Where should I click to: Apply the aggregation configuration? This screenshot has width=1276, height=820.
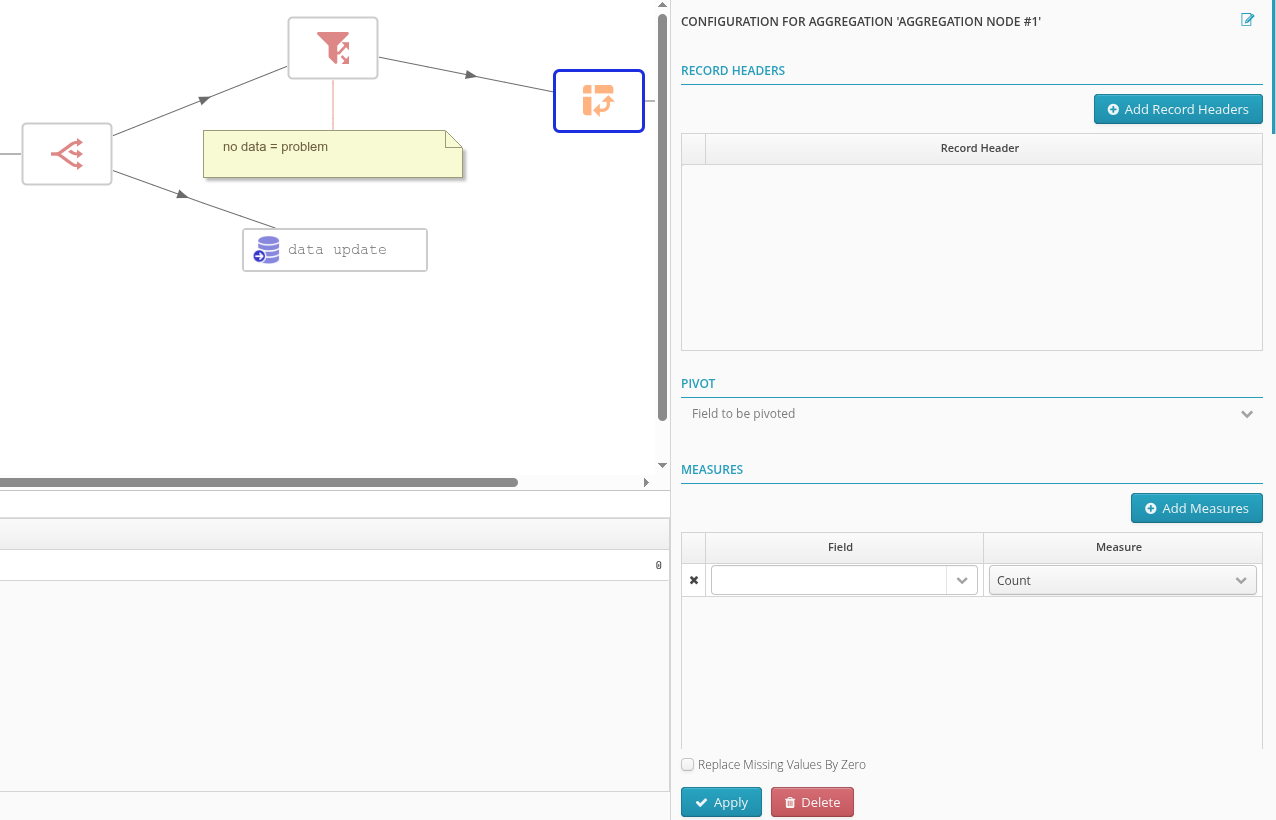[721, 802]
